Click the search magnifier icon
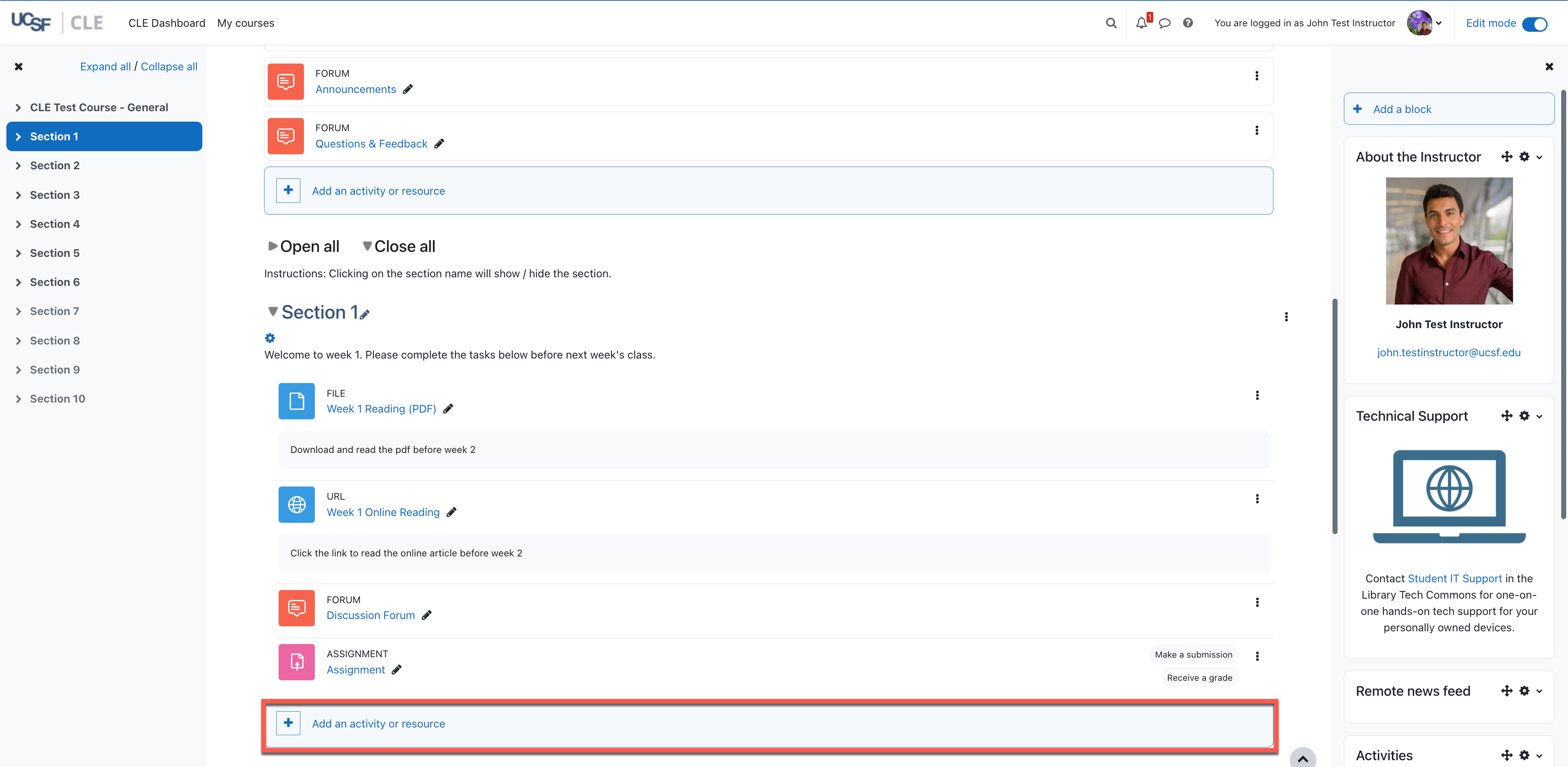The width and height of the screenshot is (1568, 767). pos(1111,23)
